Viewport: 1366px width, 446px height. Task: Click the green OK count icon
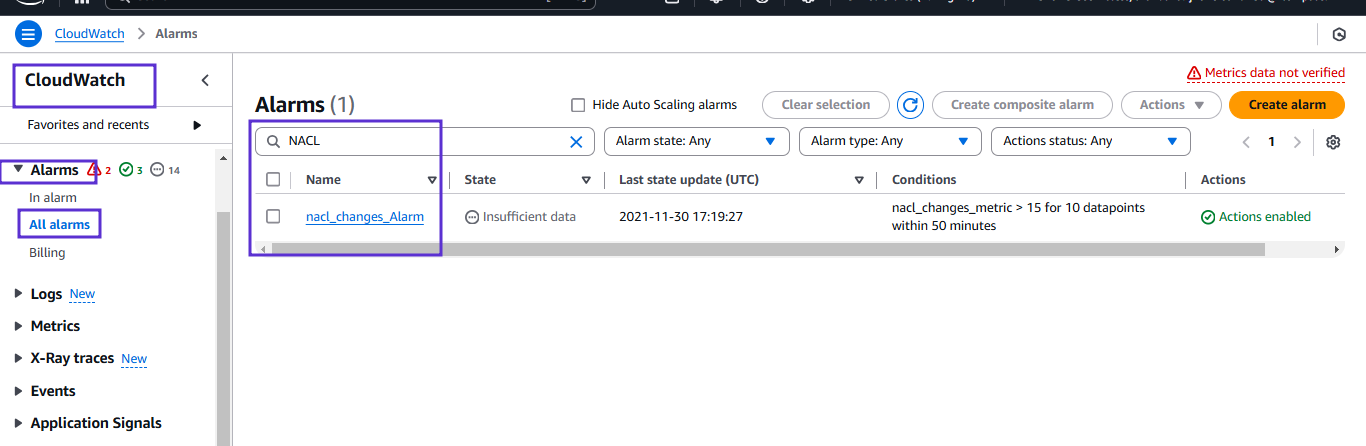[x=126, y=170]
